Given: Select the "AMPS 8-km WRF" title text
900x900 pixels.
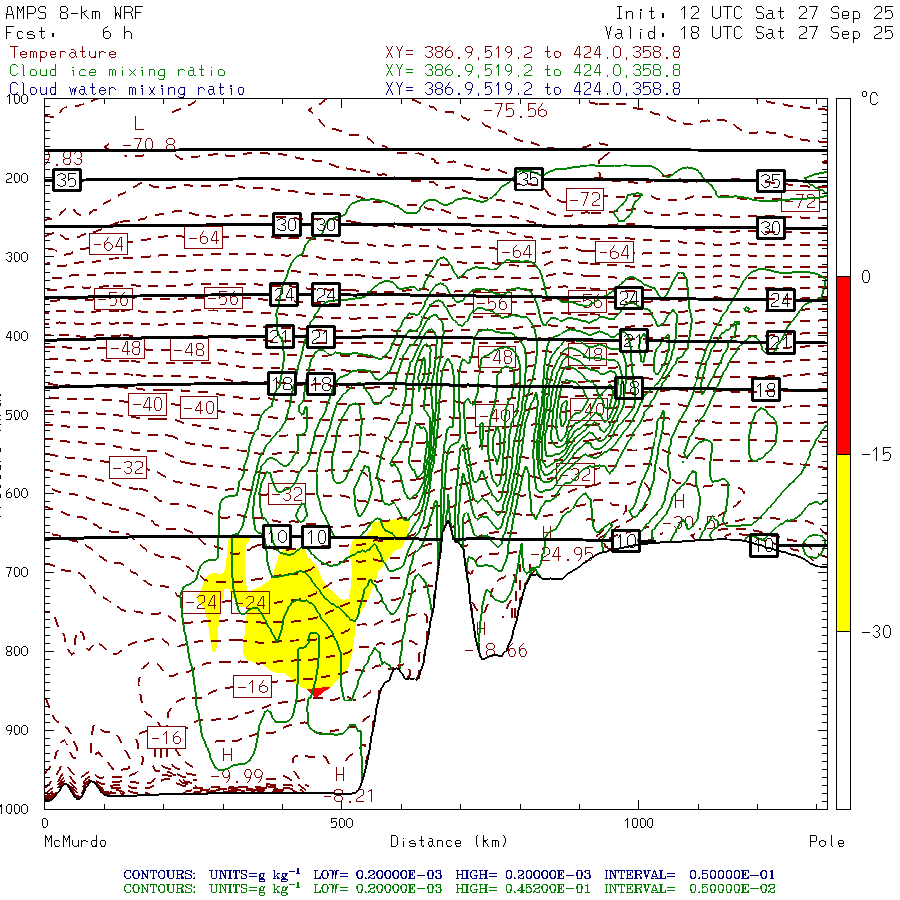Looking at the screenshot, I should tap(74, 13).
